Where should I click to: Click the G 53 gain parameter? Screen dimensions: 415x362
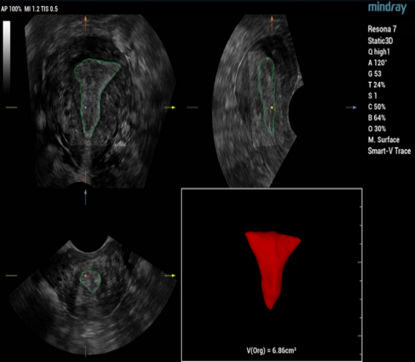(x=374, y=74)
